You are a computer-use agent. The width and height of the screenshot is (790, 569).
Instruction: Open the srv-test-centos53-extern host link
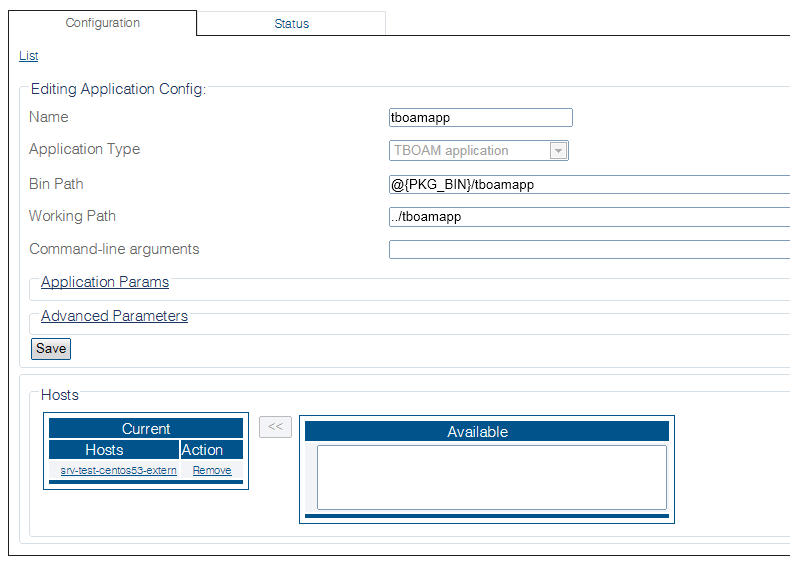pyautogui.click(x=118, y=470)
